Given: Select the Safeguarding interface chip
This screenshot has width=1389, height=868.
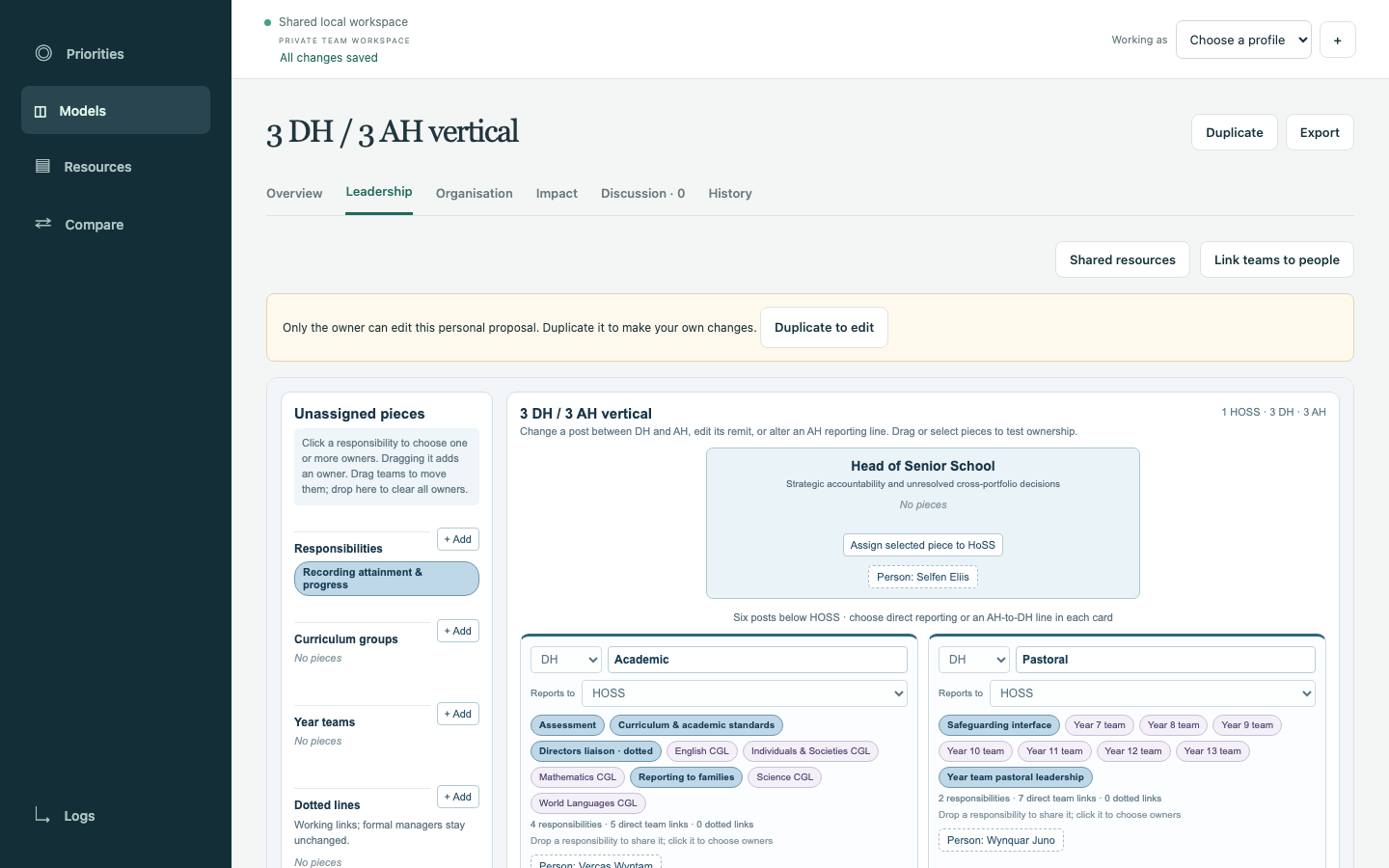Looking at the screenshot, I should pyautogui.click(x=998, y=725).
